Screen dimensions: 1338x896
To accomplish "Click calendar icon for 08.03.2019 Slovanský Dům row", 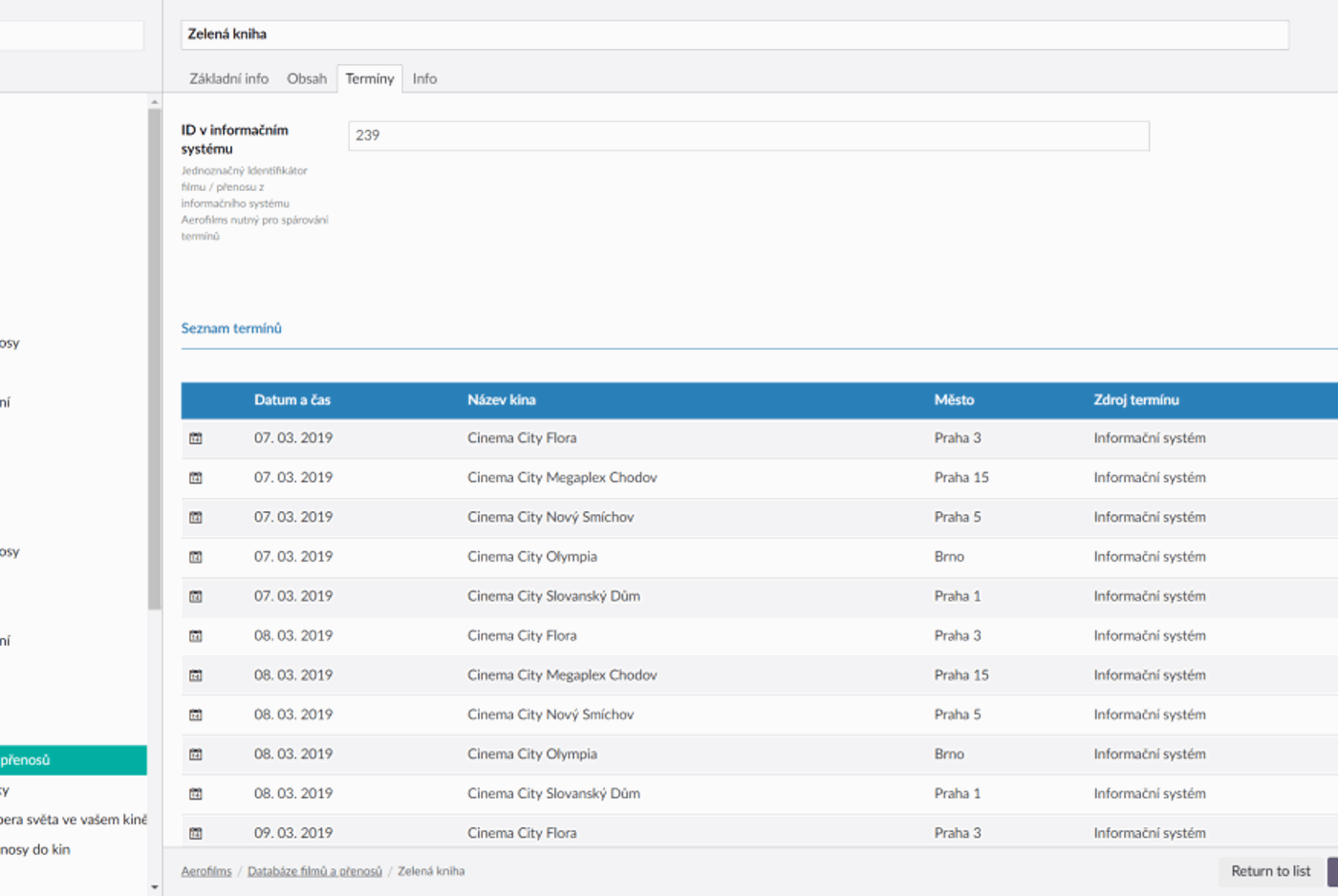I will pos(196,794).
